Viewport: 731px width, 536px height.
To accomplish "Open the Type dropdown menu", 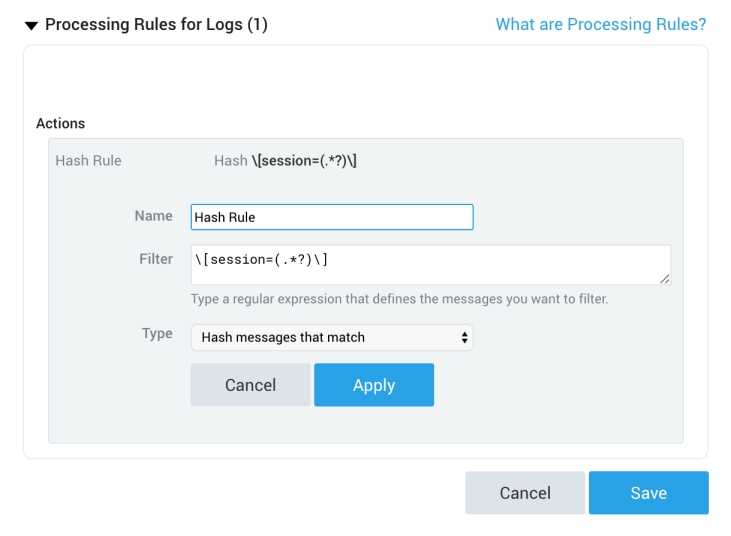I will tap(331, 337).
